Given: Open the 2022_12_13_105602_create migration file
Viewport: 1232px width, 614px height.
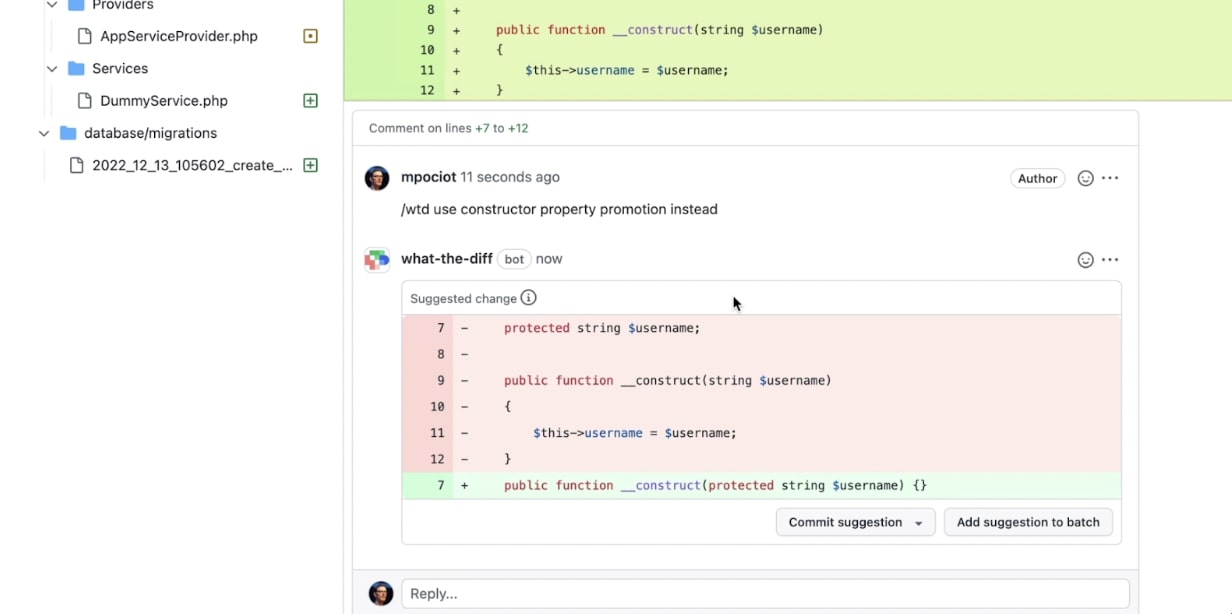Looking at the screenshot, I should [x=192, y=166].
